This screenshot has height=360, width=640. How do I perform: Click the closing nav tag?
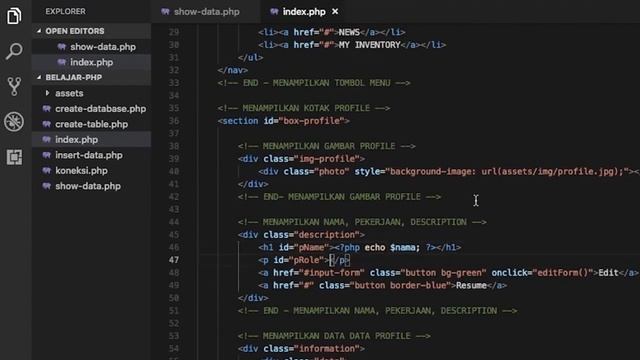[x=233, y=70]
